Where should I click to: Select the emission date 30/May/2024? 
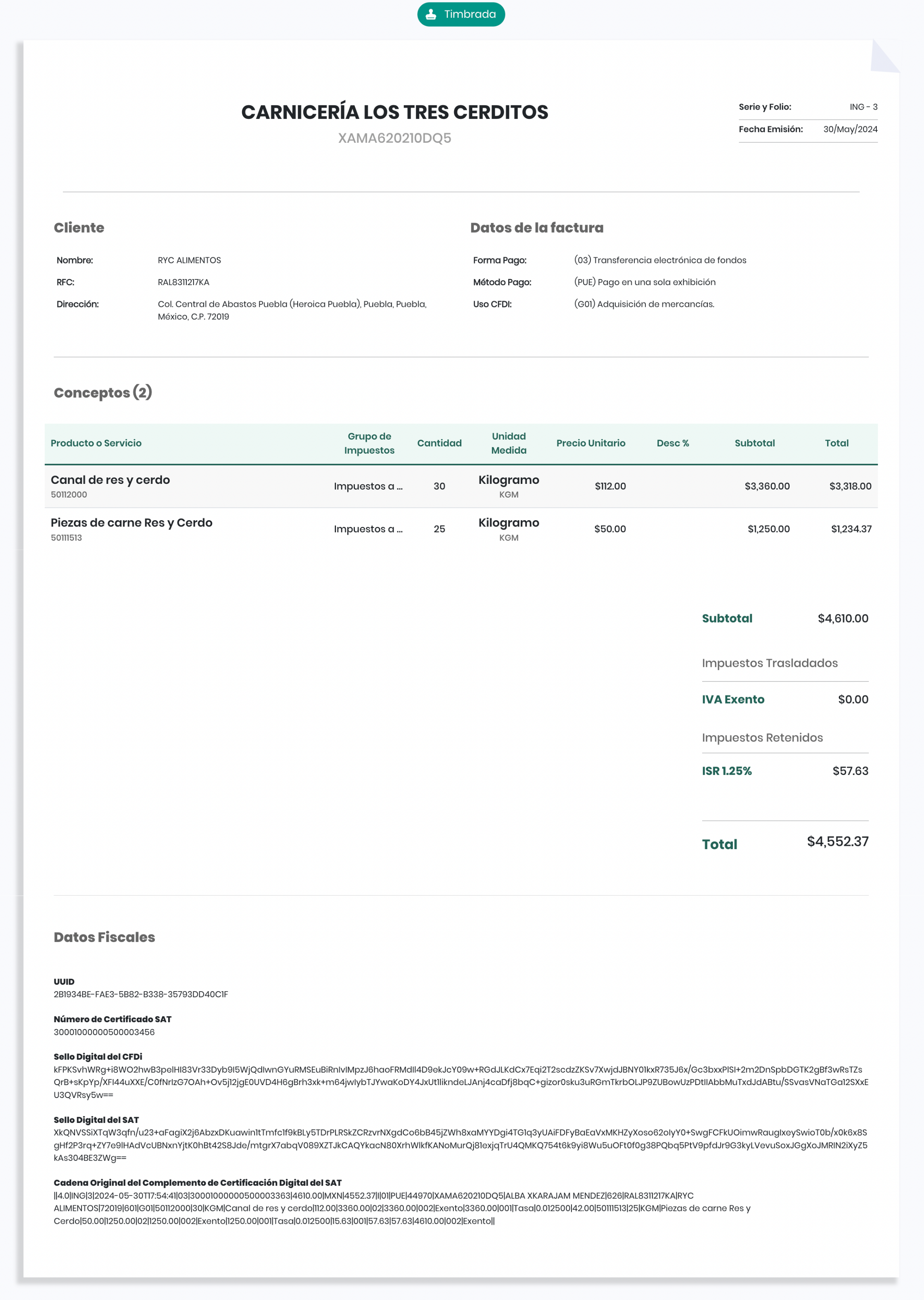[851, 129]
